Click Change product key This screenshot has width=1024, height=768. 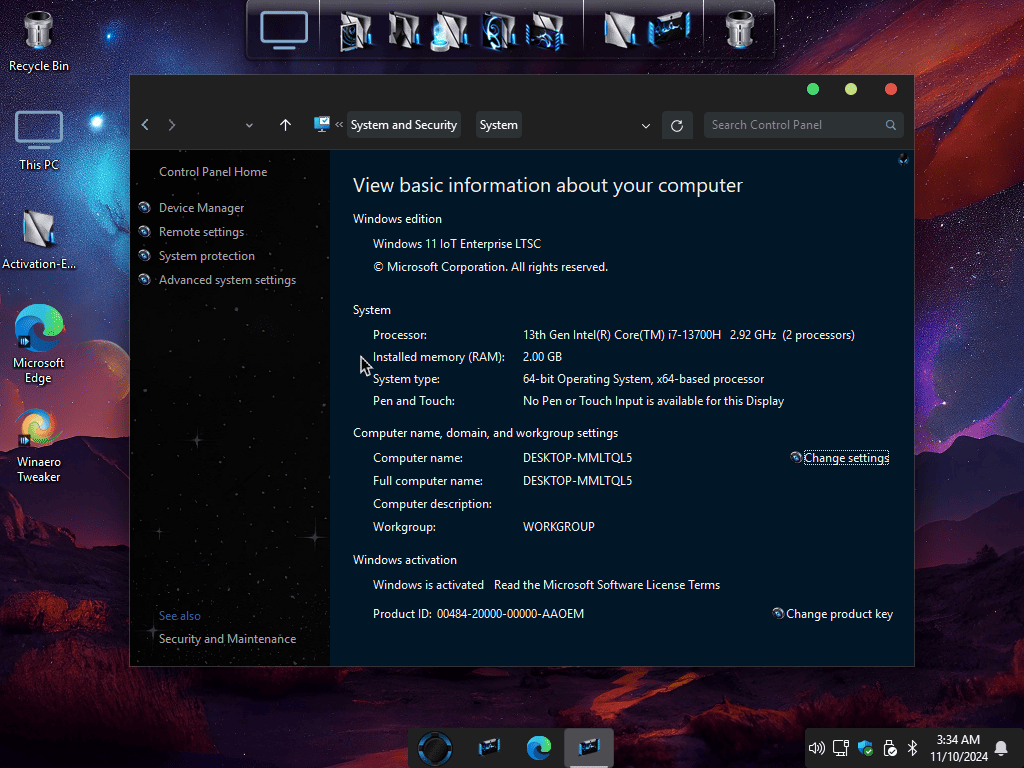click(x=839, y=614)
